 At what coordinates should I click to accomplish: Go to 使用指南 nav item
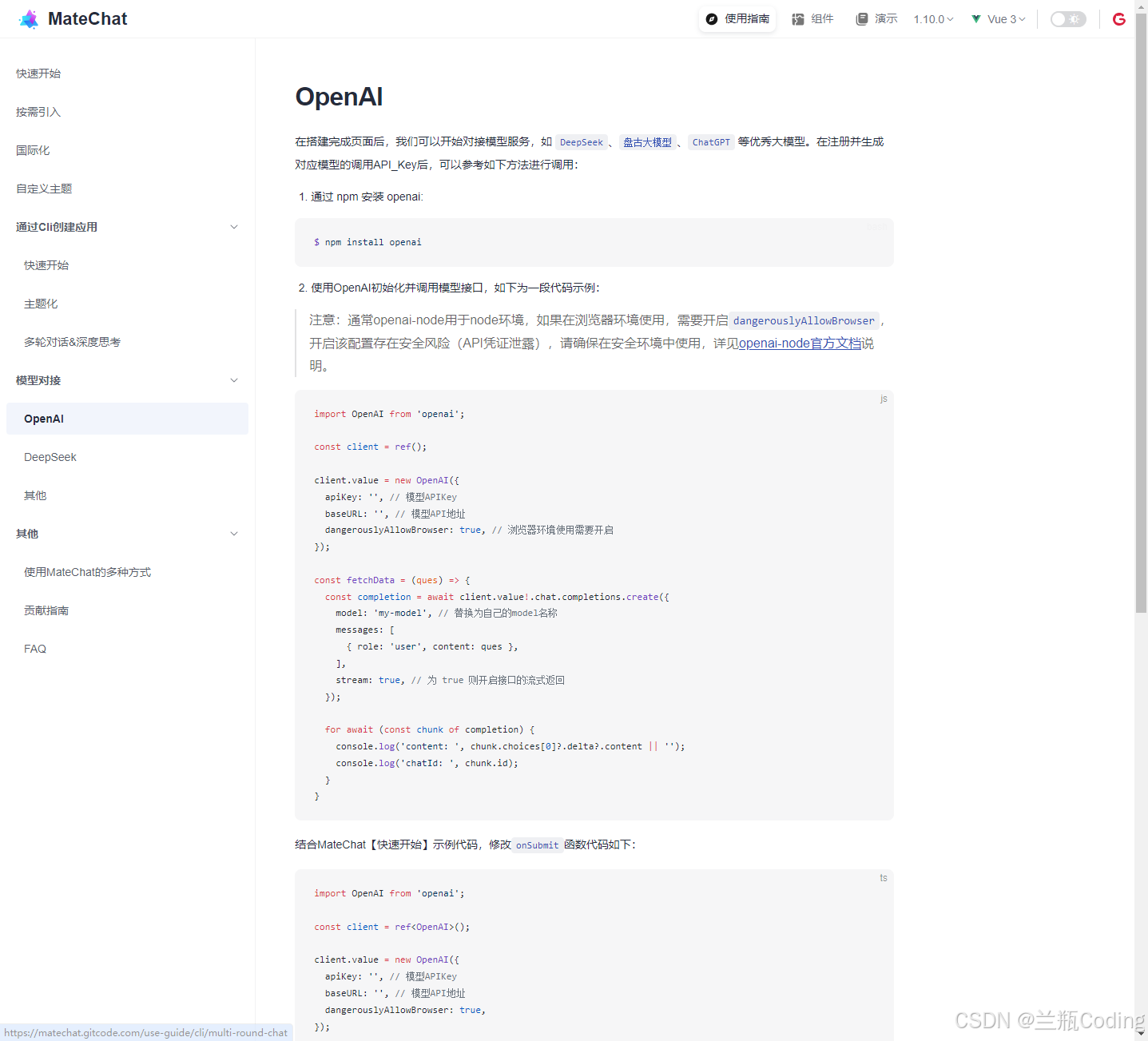pos(737,19)
